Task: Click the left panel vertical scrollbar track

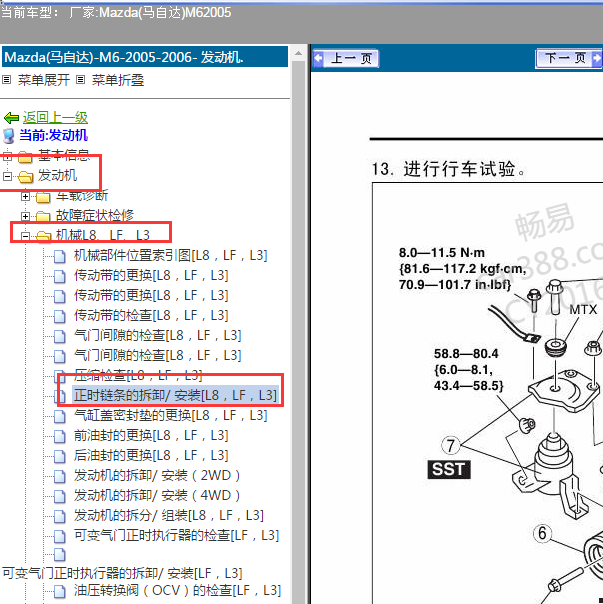Action: 298,331
